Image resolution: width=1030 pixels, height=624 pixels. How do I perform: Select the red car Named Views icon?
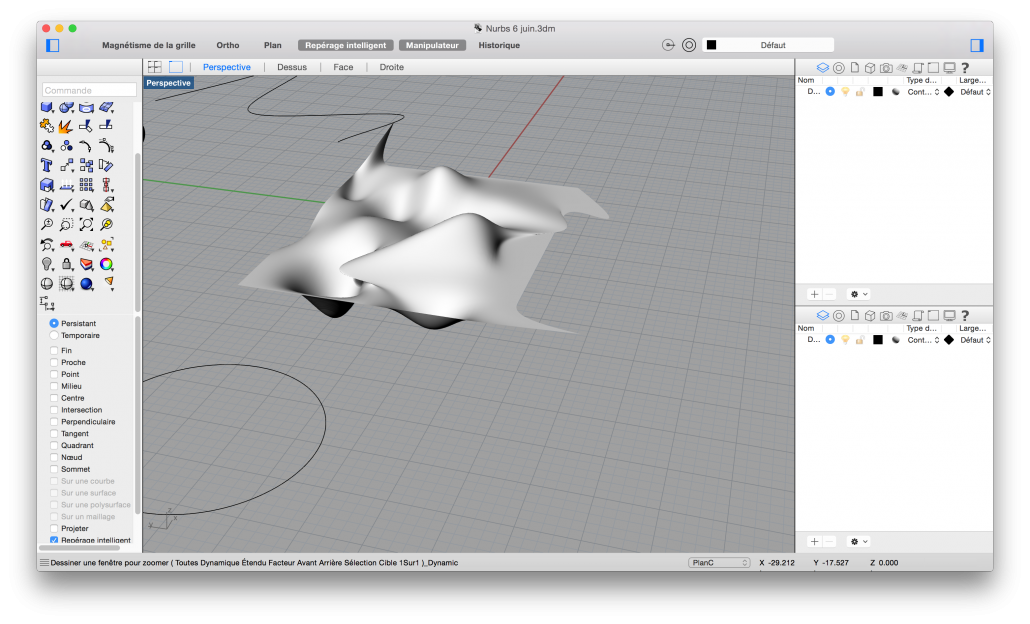(x=66, y=243)
